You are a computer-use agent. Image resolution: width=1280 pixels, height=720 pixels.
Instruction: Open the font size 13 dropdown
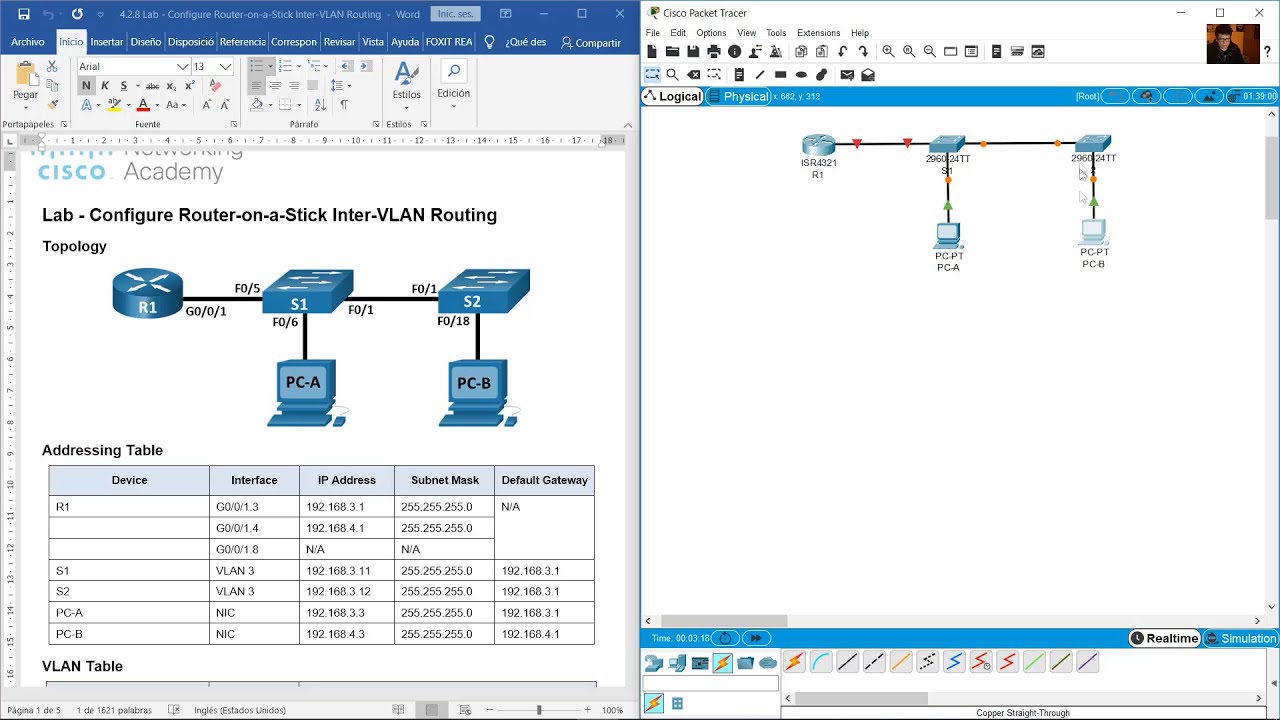point(226,67)
